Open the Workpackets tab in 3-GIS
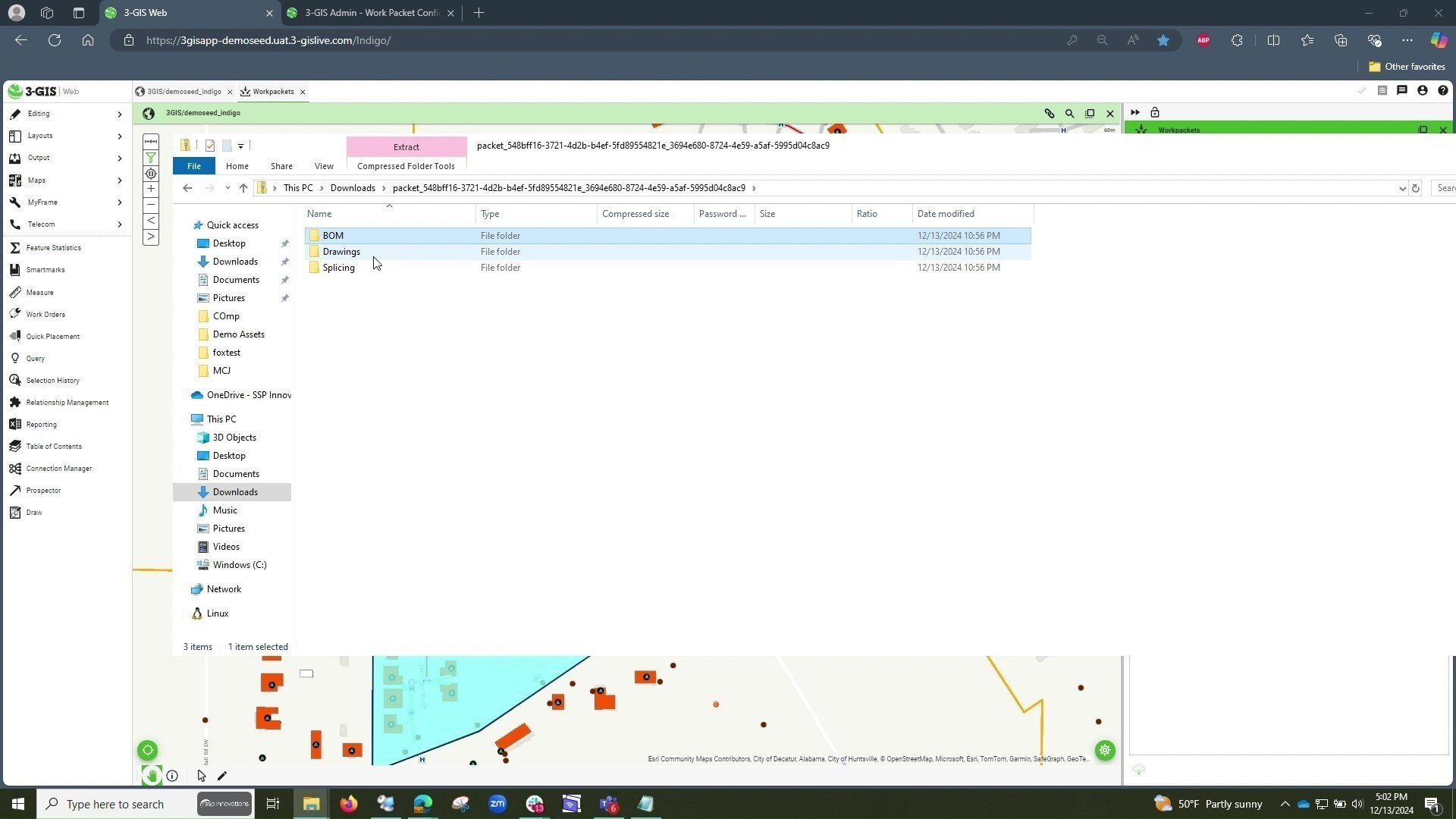Screen dimensions: 1456x819 point(272,91)
